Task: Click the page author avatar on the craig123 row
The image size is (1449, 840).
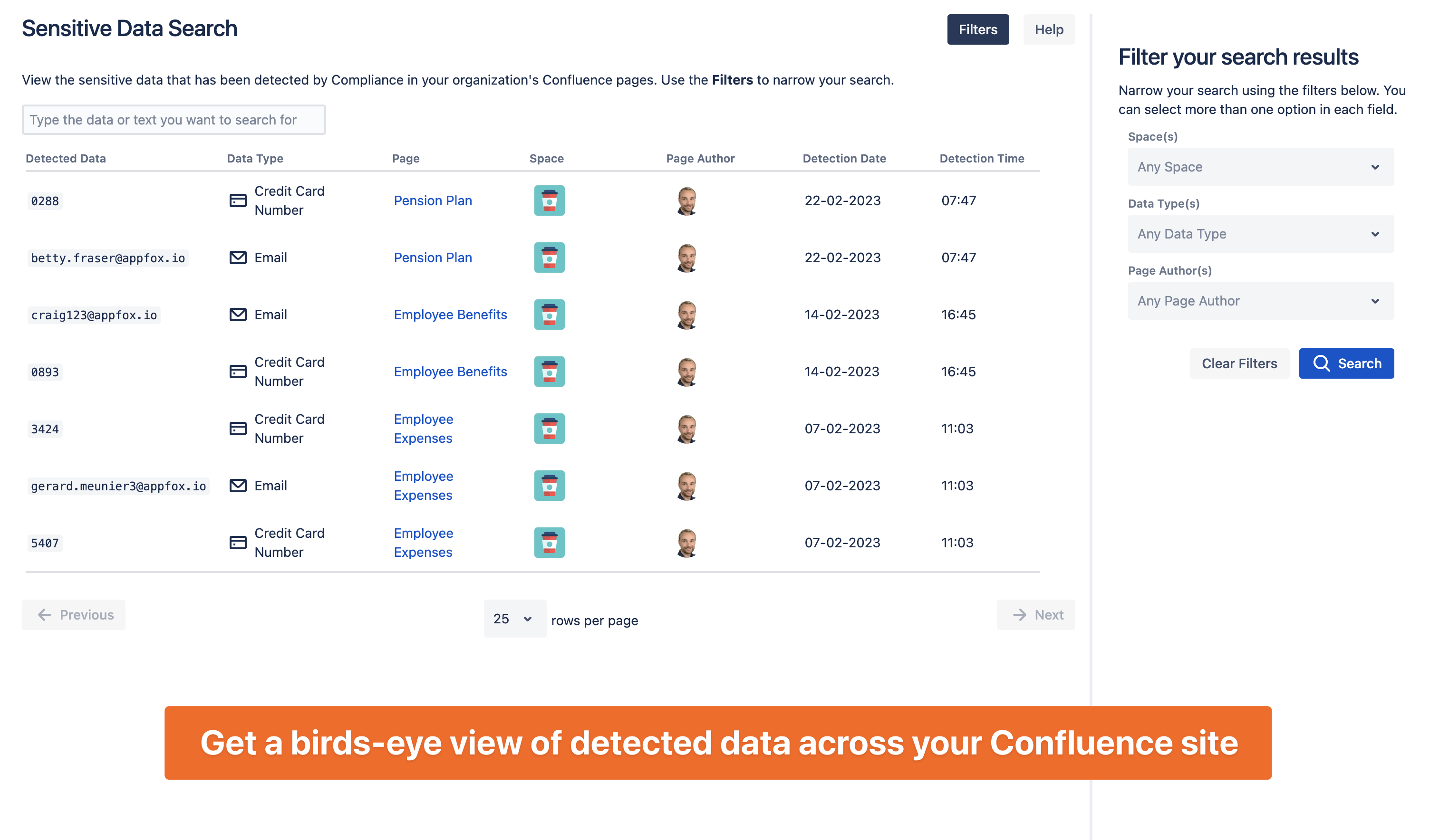Action: 687,314
